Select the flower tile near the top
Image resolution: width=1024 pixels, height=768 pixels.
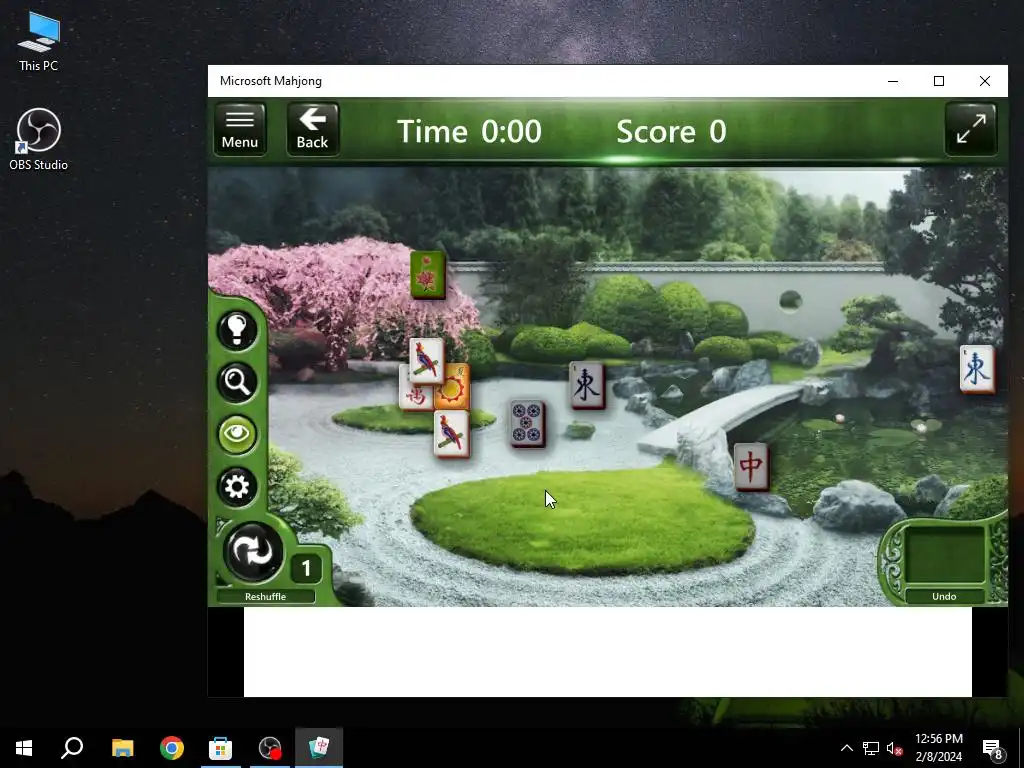[428, 276]
